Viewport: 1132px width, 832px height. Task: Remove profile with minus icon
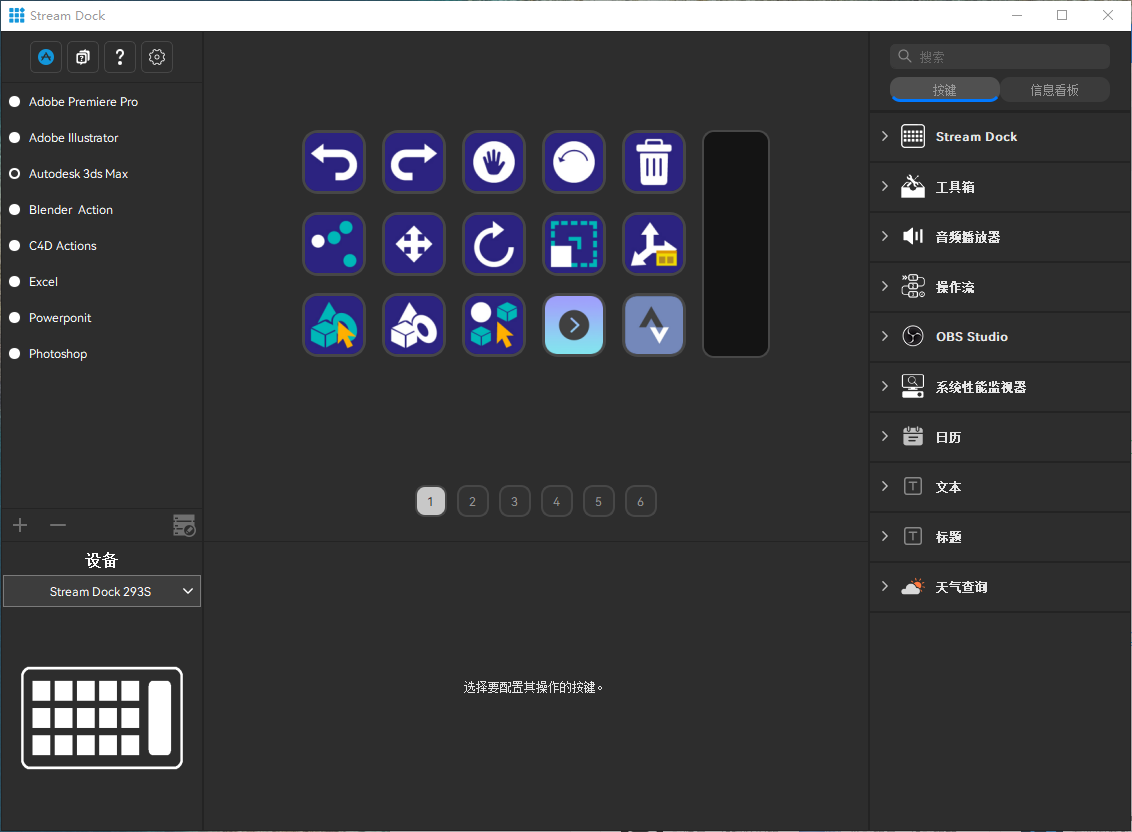pyautogui.click(x=58, y=525)
